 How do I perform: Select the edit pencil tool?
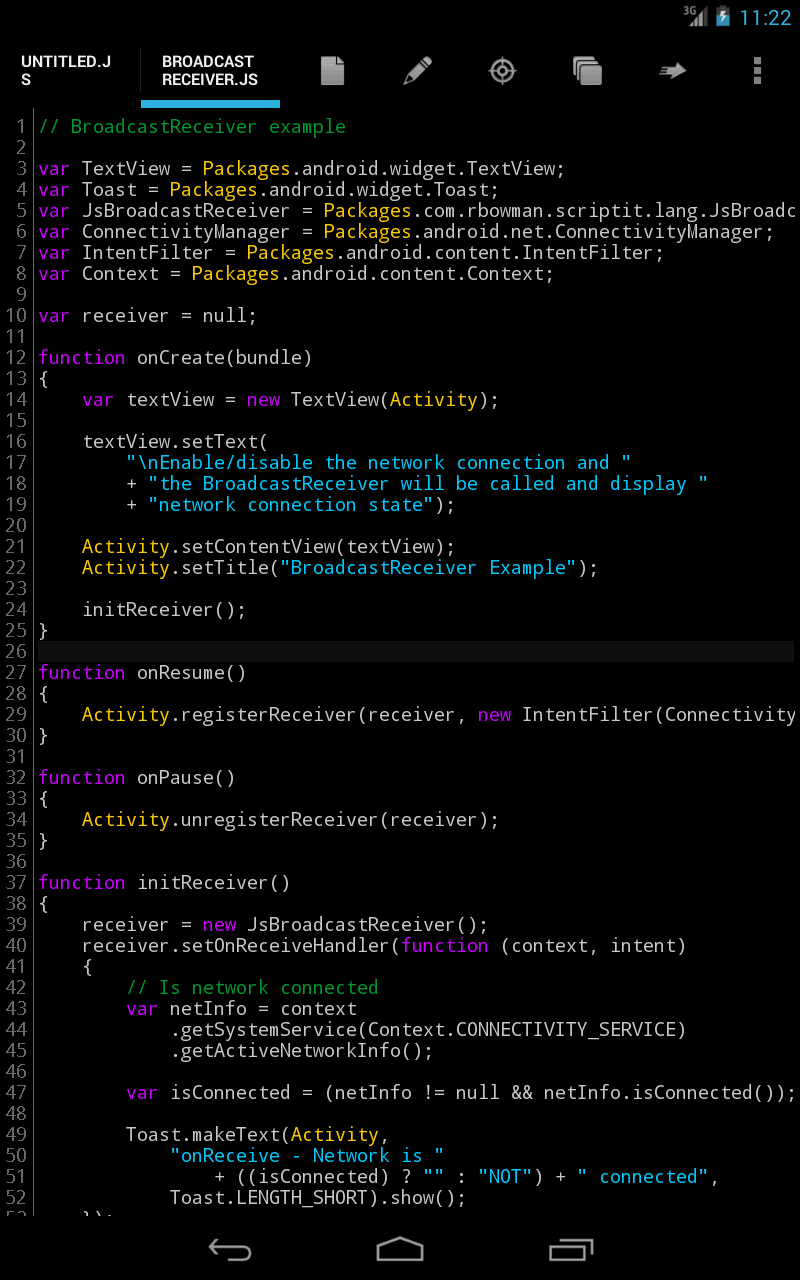click(417, 70)
